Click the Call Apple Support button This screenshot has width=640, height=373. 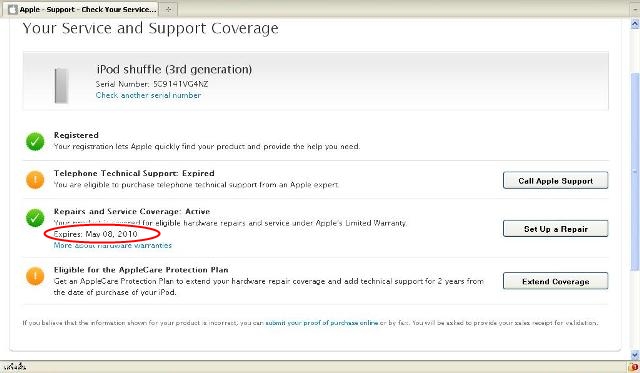click(556, 180)
